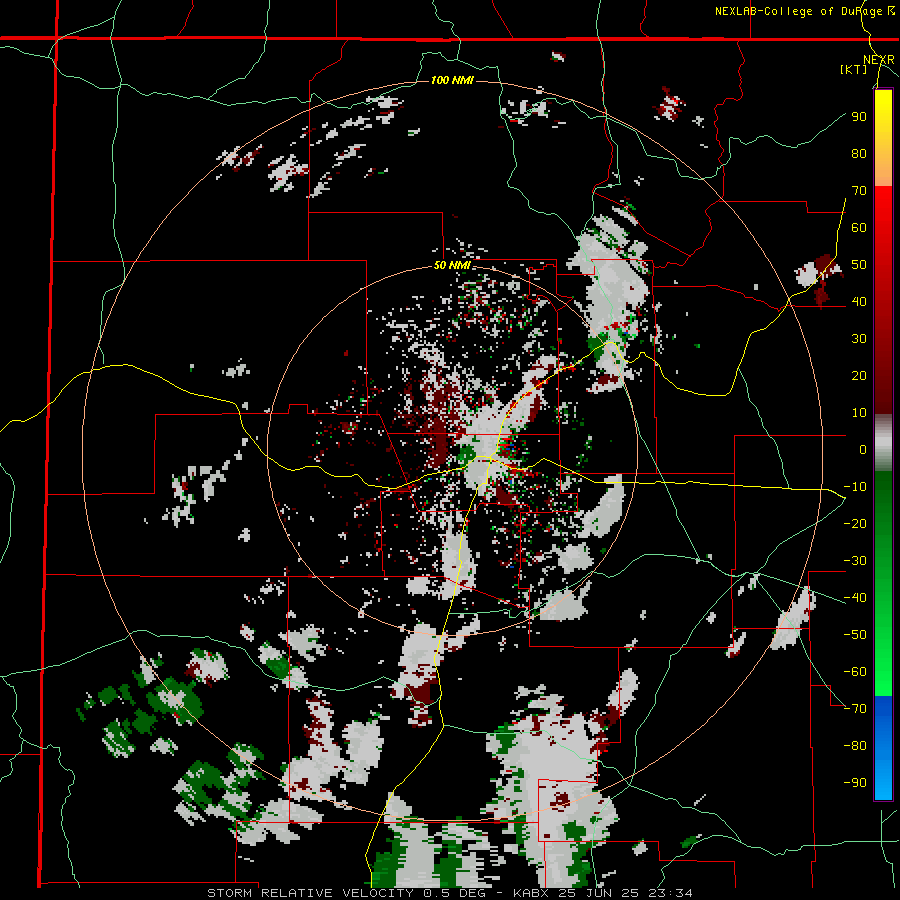Screen dimensions: 900x900
Task: Click the -10 value on the velocity scale
Action: pyautogui.click(x=855, y=487)
